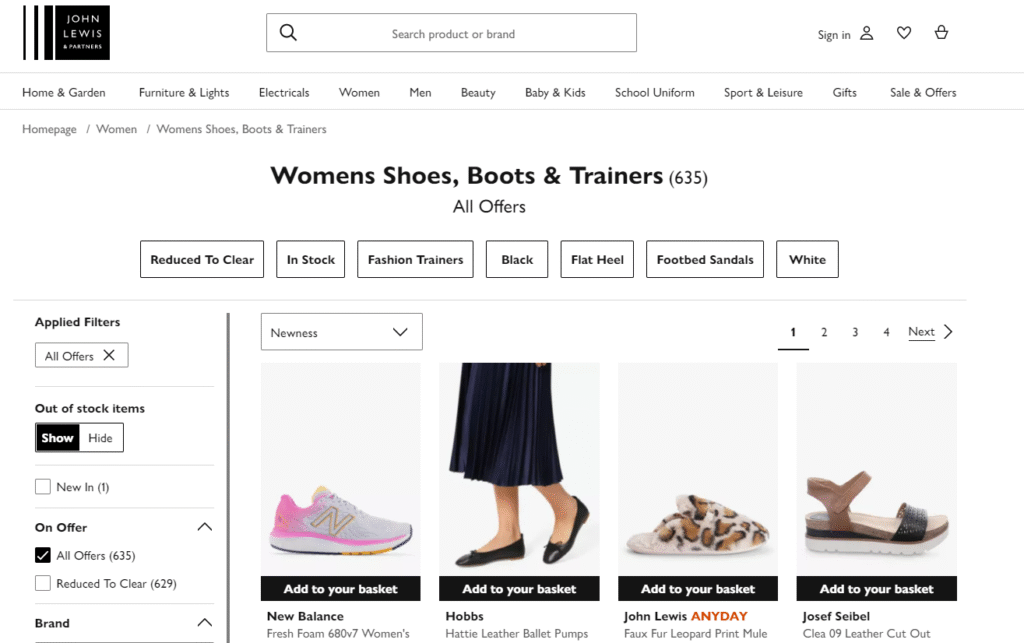
Task: Open Josef Seibel Clea 09 product link
Action: [x=867, y=633]
